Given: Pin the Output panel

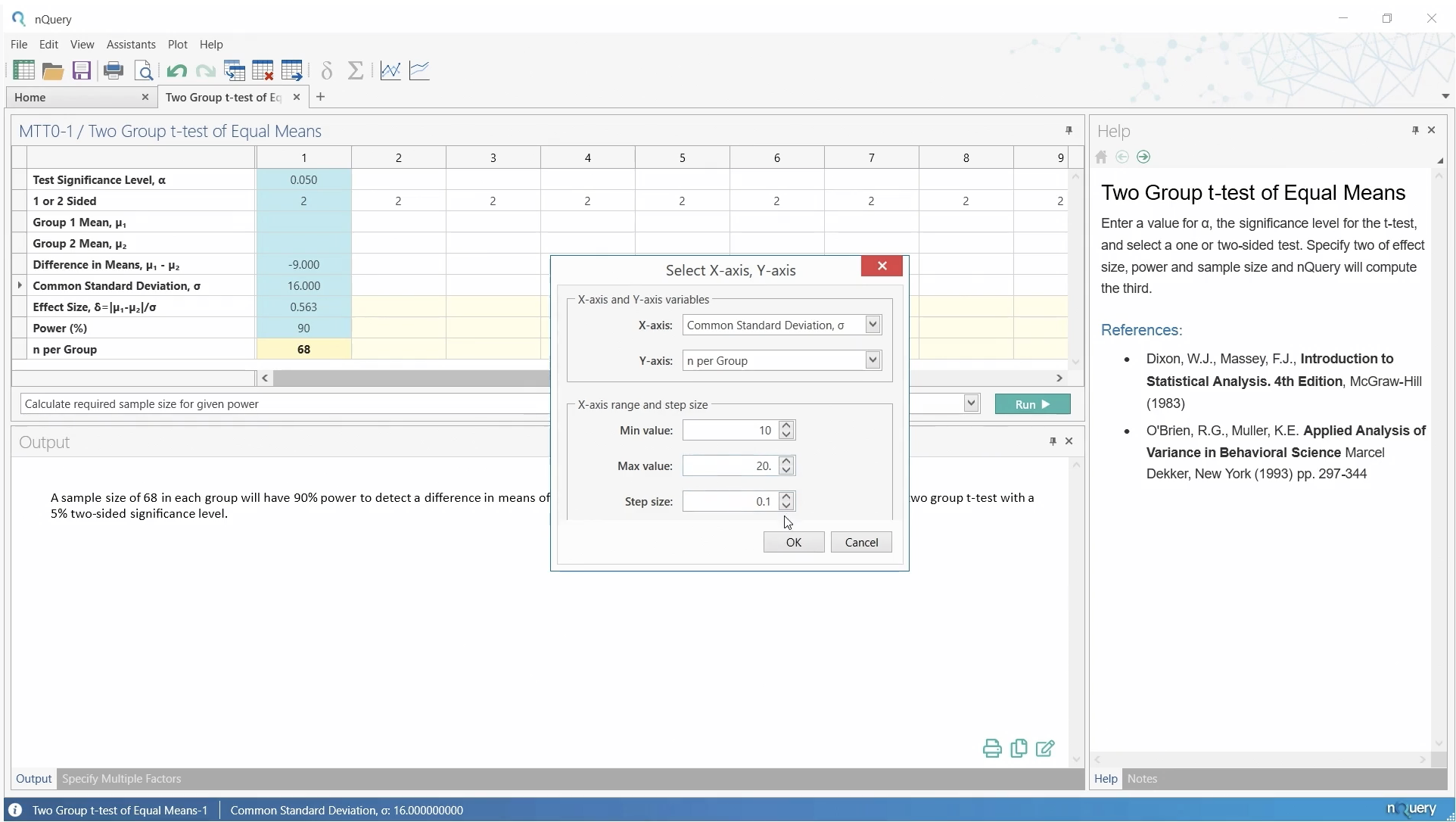Looking at the screenshot, I should click(x=1053, y=441).
